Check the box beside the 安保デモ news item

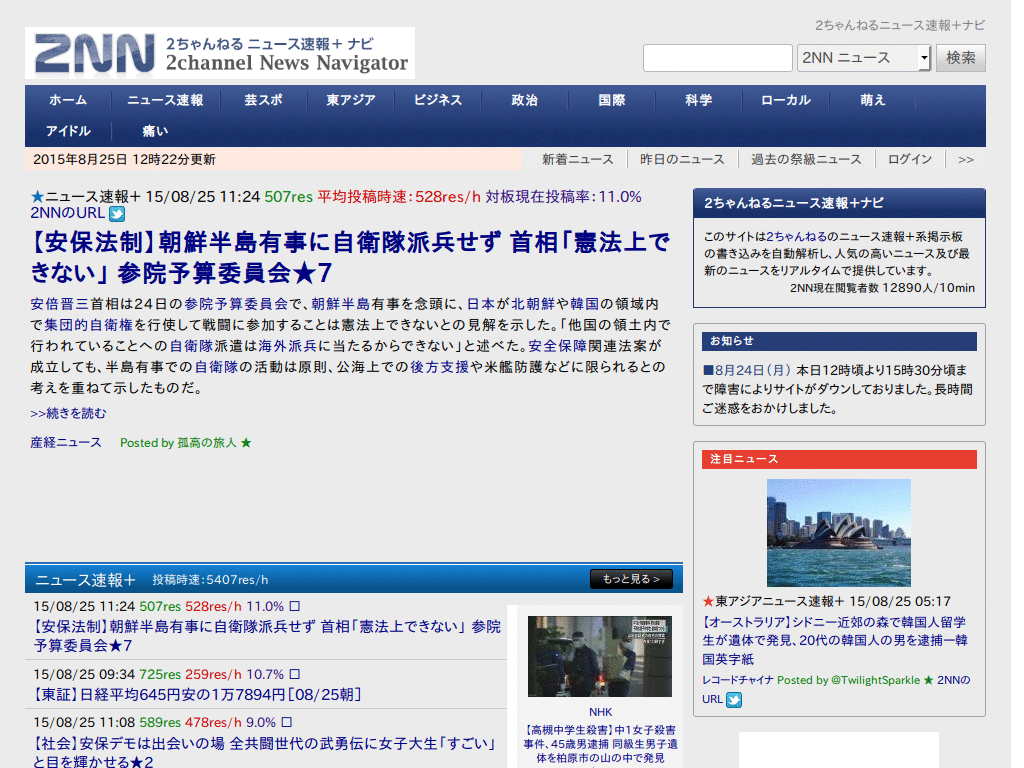tap(287, 722)
